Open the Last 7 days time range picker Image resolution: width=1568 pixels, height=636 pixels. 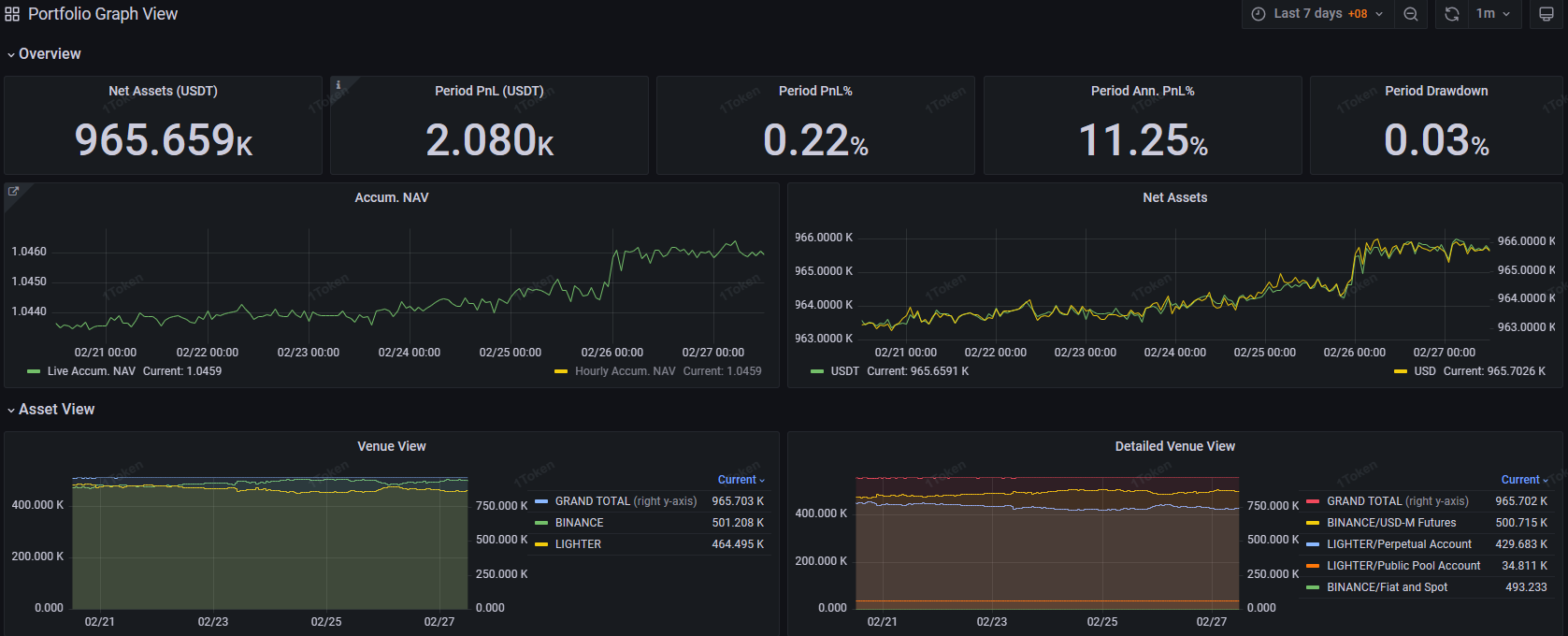point(1317,14)
